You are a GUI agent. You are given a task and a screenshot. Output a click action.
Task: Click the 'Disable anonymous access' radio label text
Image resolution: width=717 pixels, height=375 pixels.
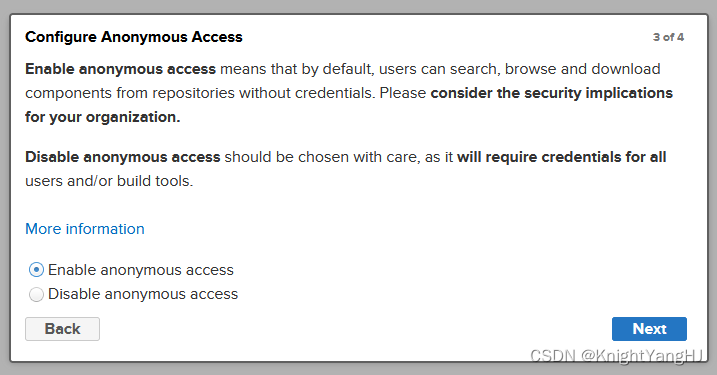pyautogui.click(x=143, y=294)
